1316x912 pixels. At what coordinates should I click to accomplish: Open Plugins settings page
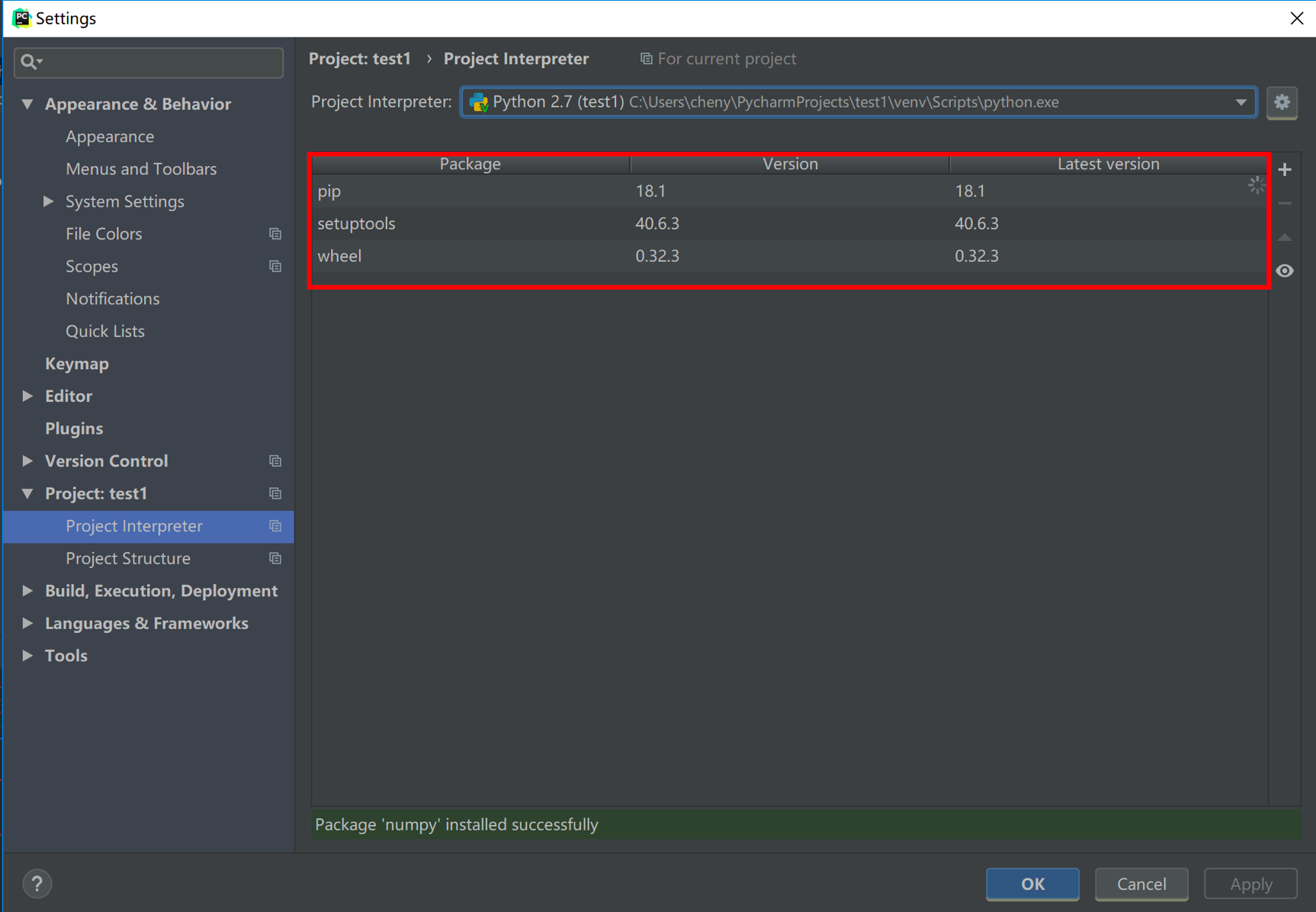pos(74,429)
